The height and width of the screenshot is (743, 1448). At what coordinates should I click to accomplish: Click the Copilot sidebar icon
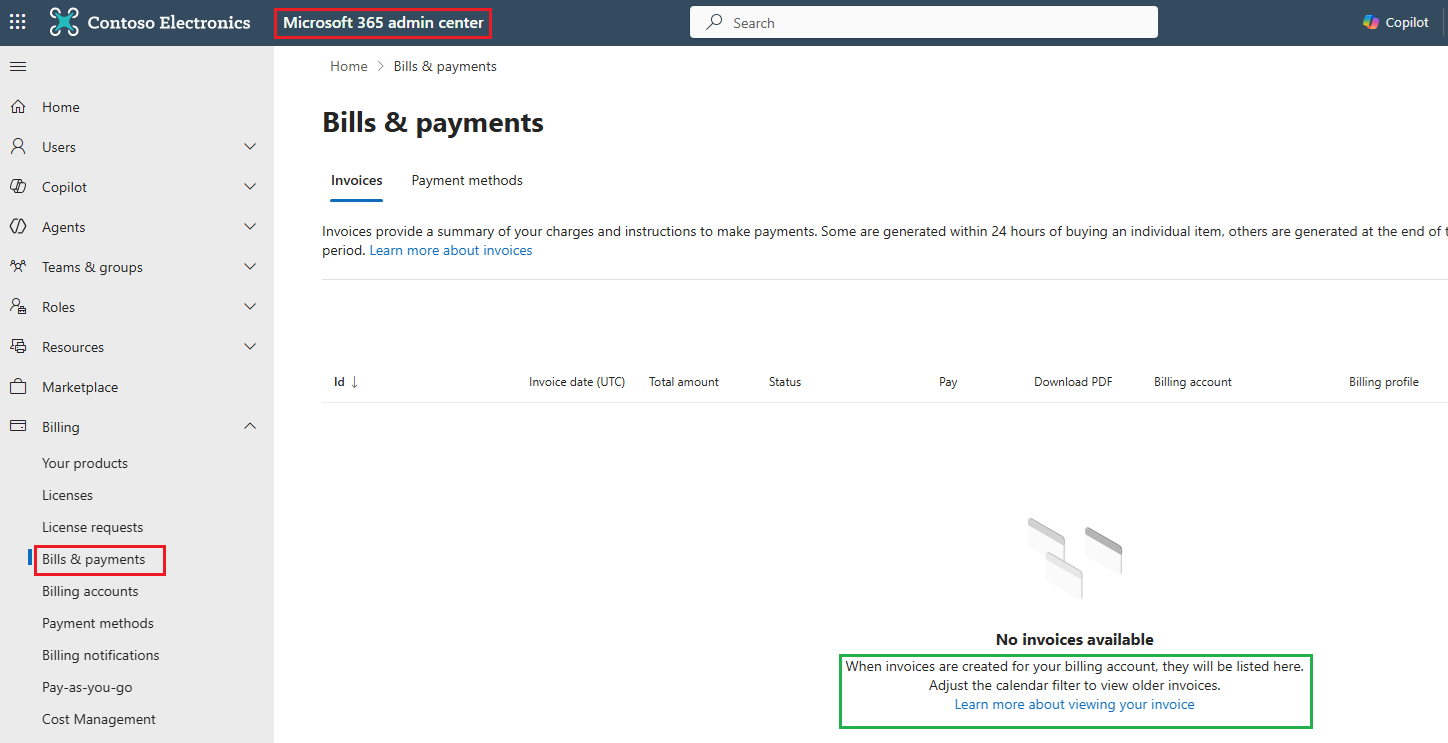coord(18,187)
